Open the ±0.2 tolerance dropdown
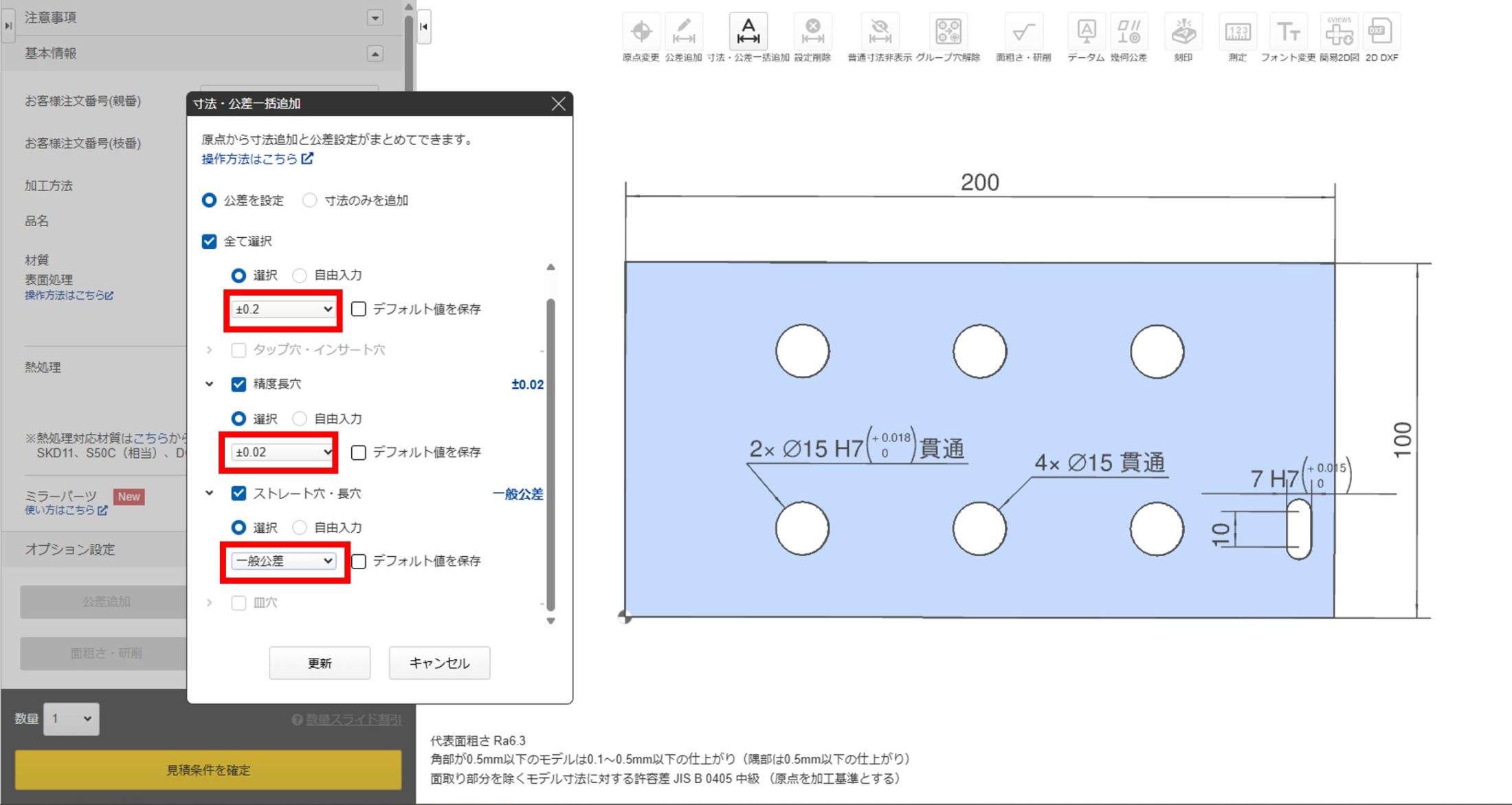 (x=282, y=309)
